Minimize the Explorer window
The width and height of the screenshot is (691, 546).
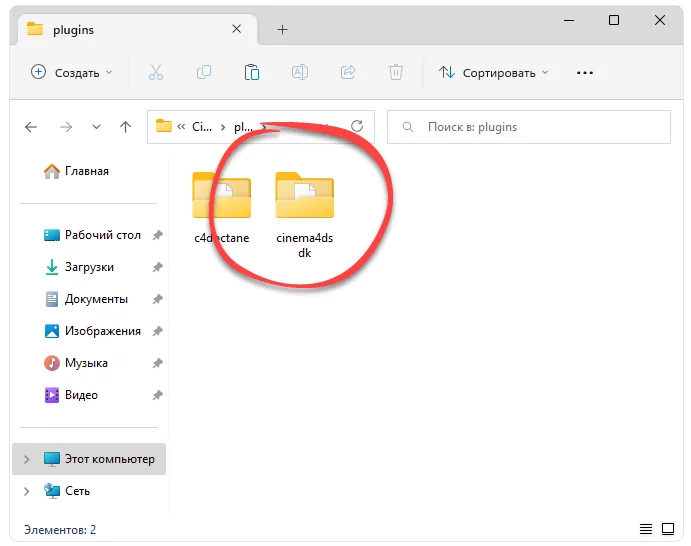coord(569,20)
